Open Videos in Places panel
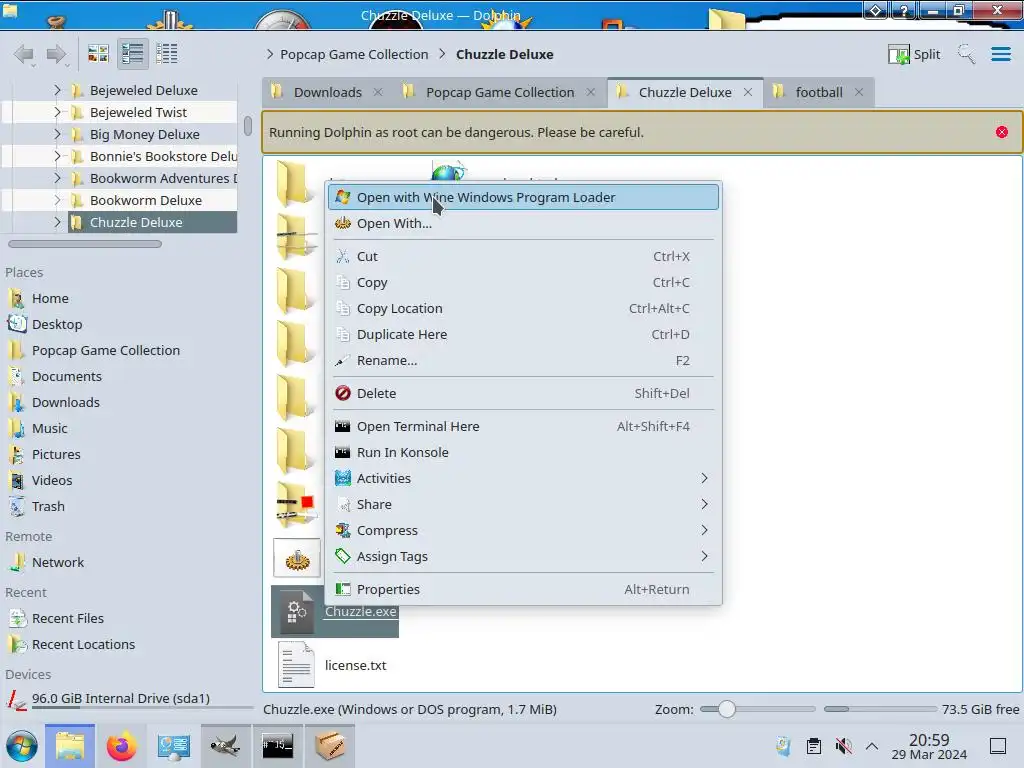 point(52,481)
